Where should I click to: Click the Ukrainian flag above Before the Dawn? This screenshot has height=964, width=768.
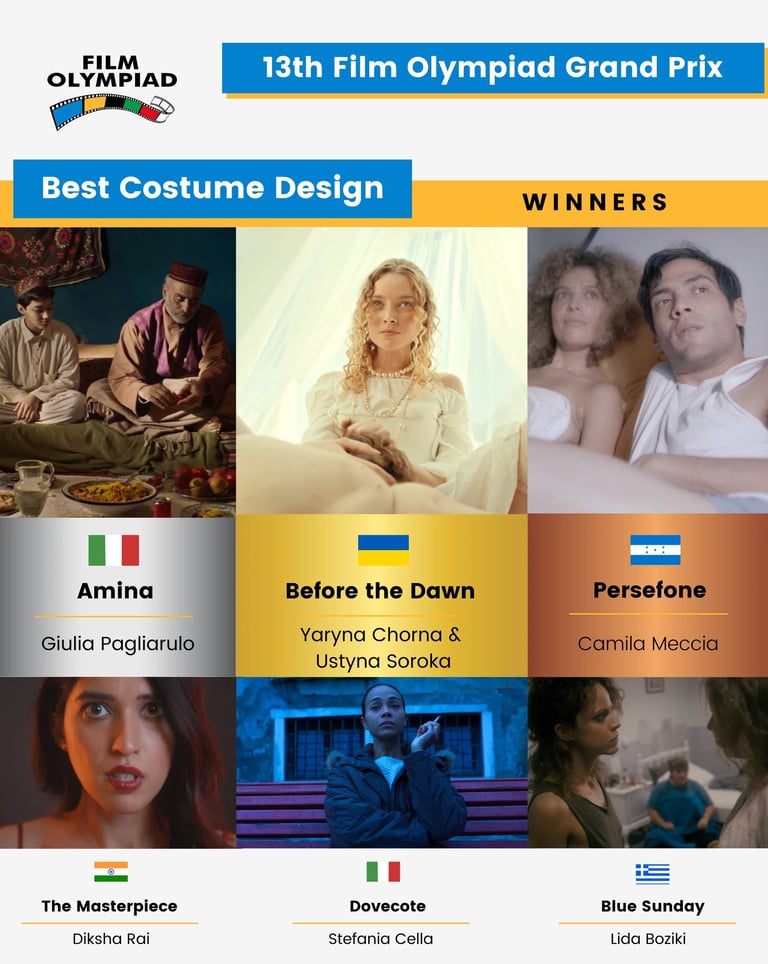(383, 550)
